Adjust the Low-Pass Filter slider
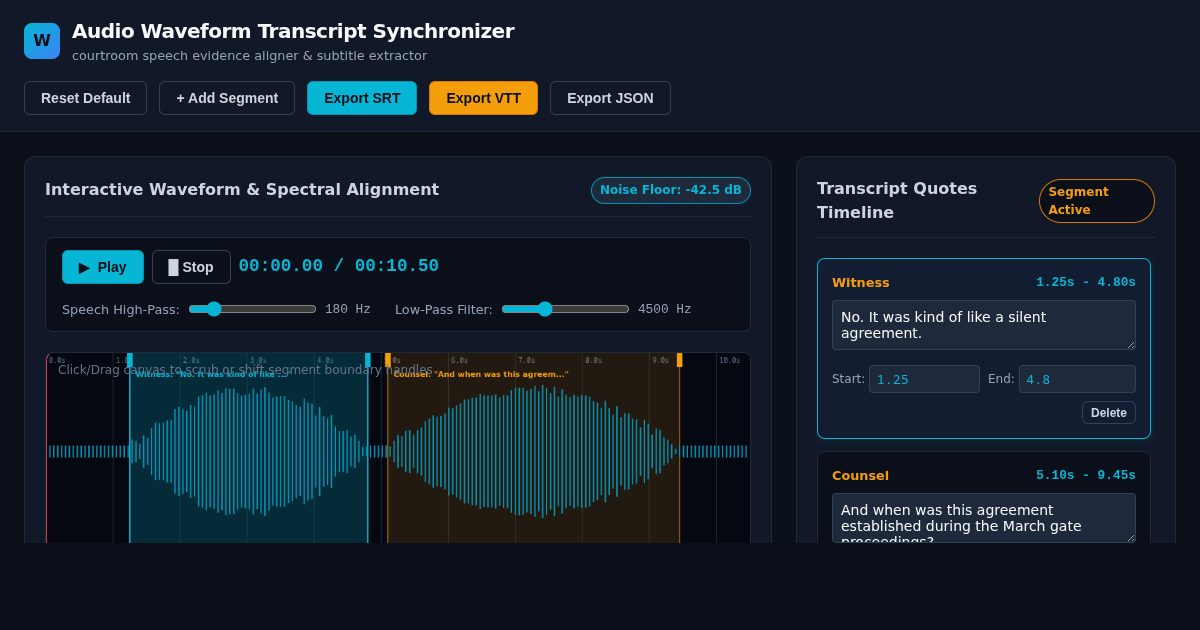The width and height of the screenshot is (1200, 630). point(565,309)
